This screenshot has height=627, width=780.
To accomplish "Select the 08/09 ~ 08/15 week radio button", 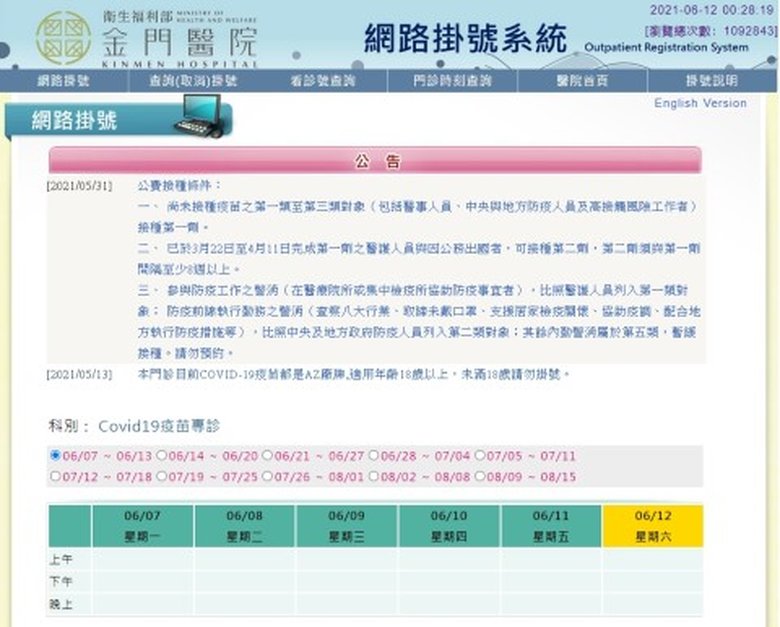I will (x=480, y=476).
